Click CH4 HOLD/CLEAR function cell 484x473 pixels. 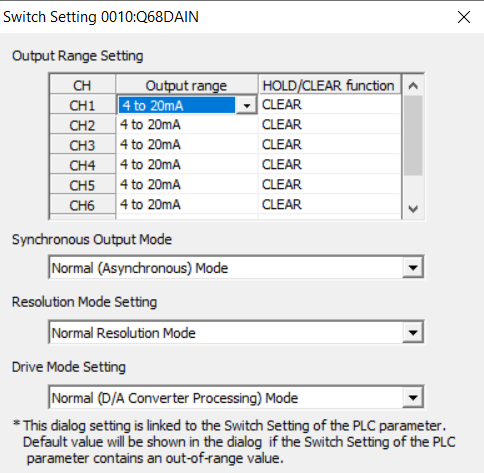click(330, 165)
